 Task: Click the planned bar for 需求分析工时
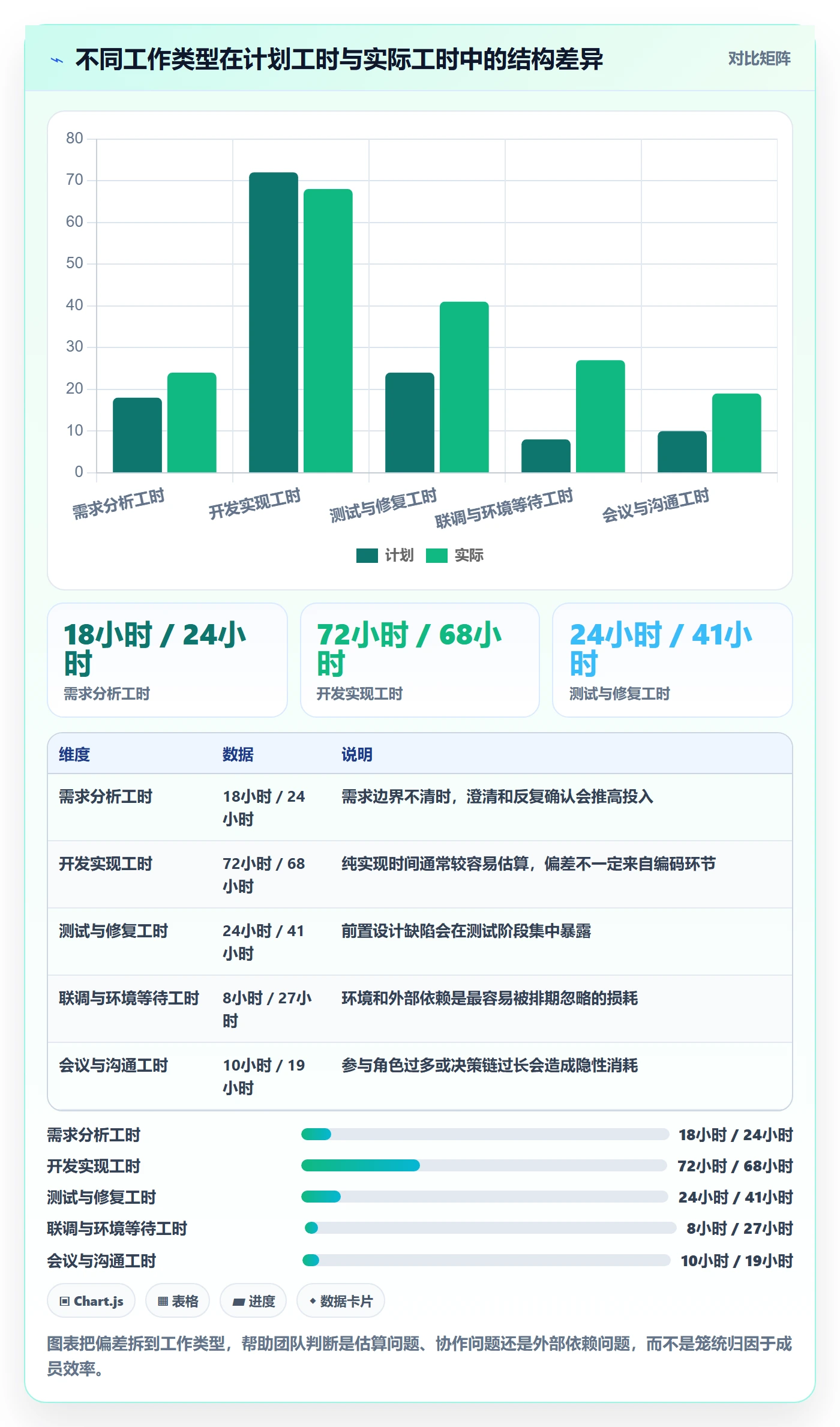click(x=137, y=435)
